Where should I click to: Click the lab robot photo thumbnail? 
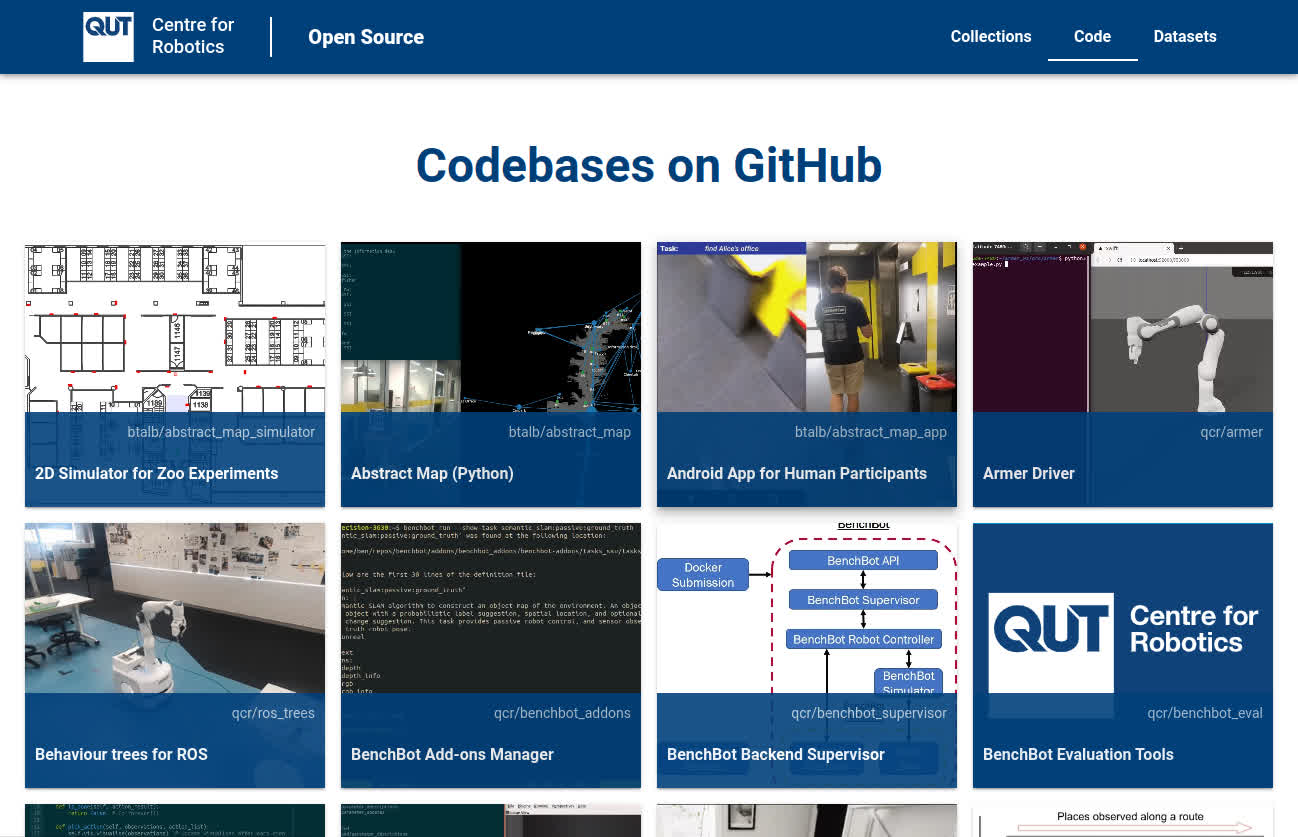coord(175,608)
